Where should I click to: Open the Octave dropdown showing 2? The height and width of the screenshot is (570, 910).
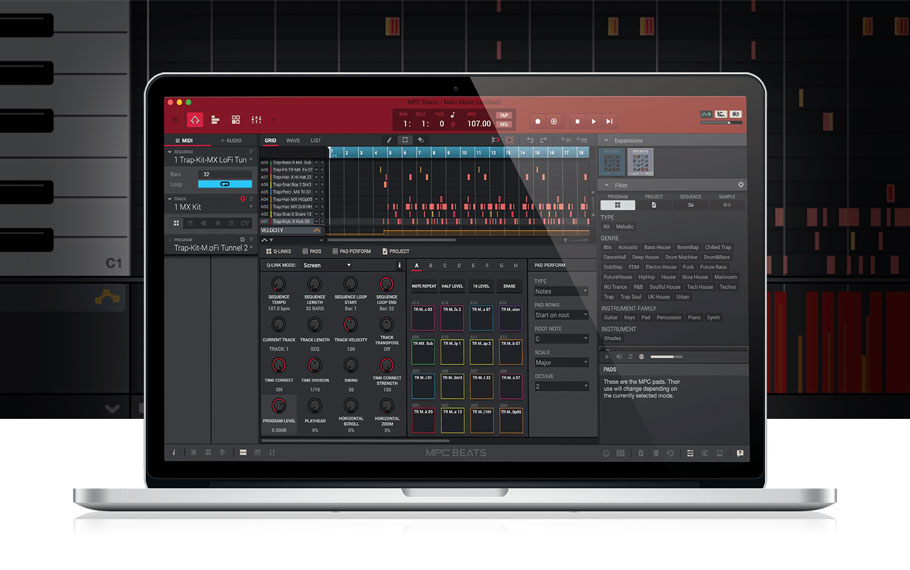click(x=561, y=387)
